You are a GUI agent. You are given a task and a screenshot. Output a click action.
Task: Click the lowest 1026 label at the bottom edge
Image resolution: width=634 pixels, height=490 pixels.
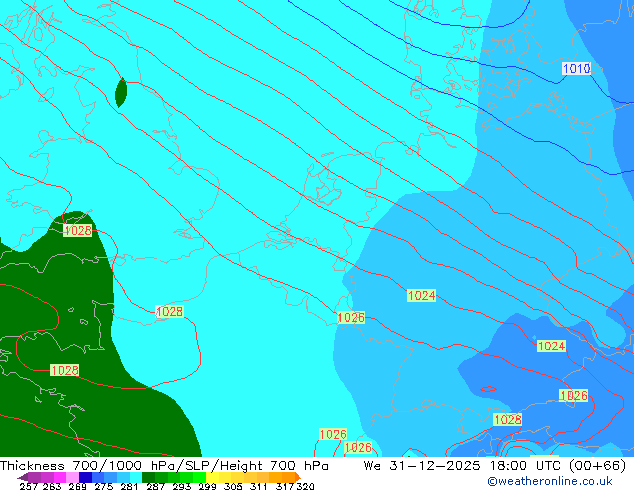click(358, 447)
